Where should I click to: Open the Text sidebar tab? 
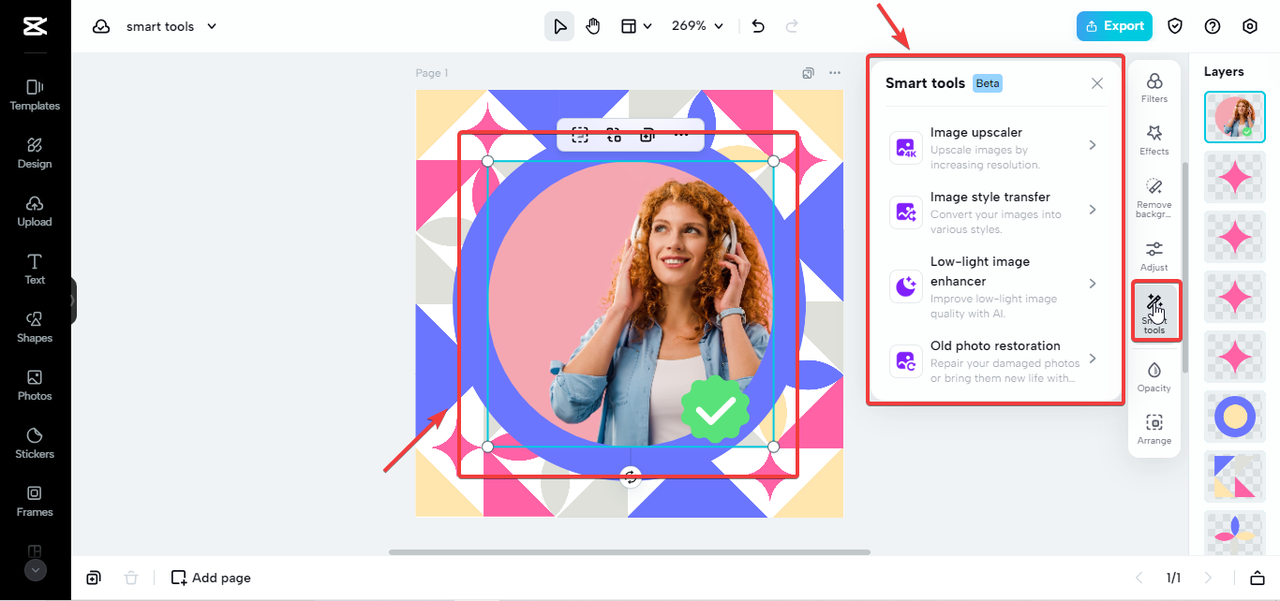[x=35, y=269]
